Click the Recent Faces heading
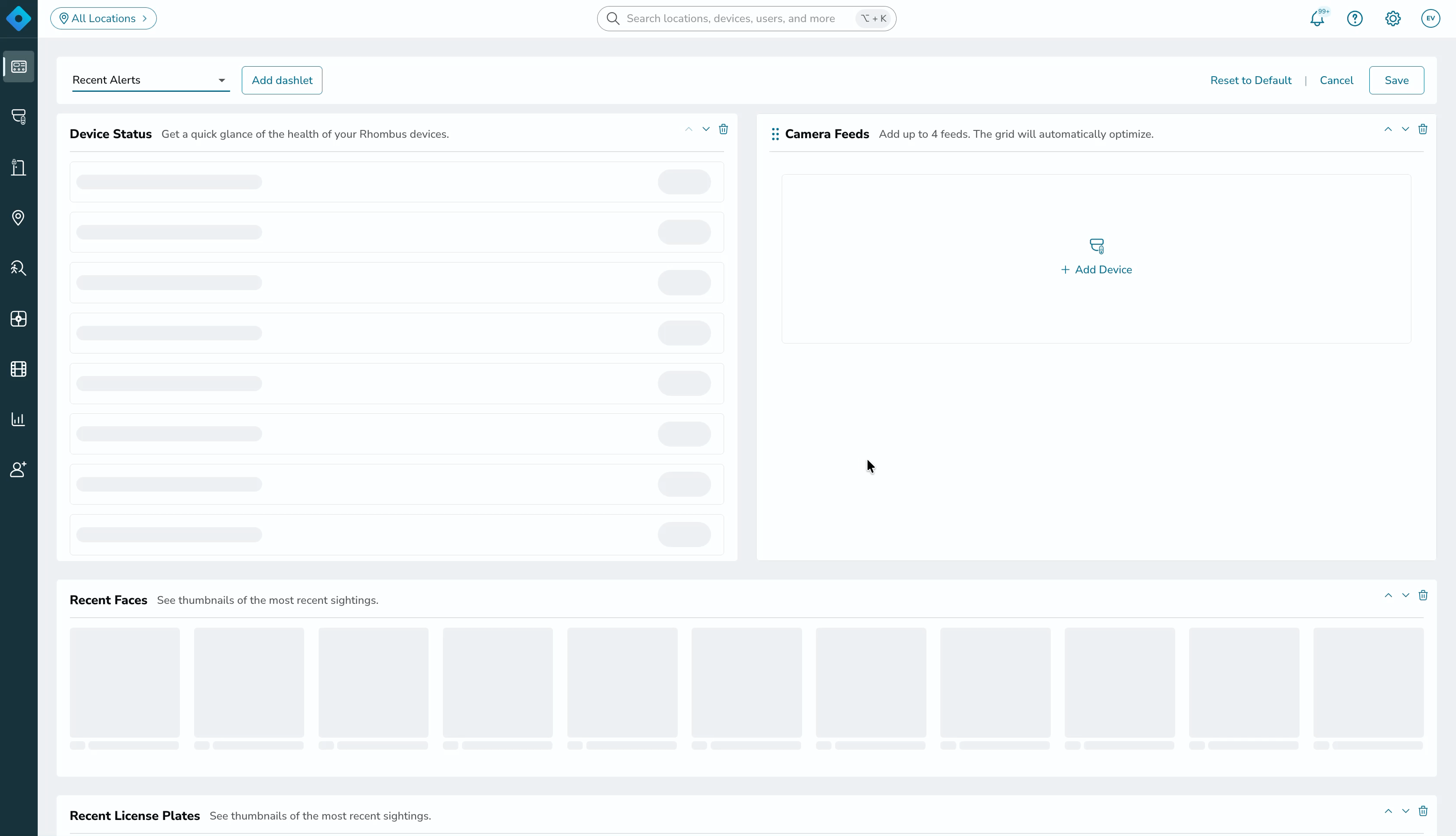The width and height of the screenshot is (1456, 836). [109, 601]
